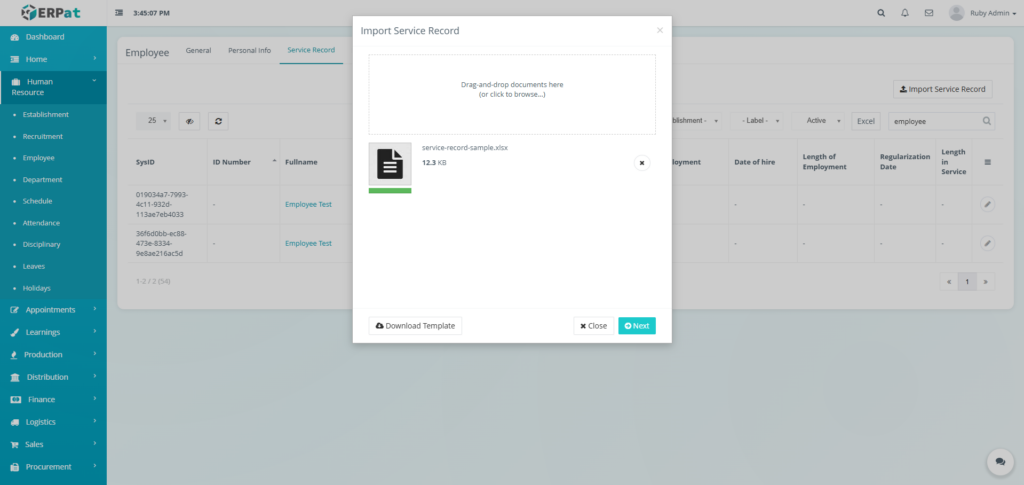Viewport: 1024px width, 485px height.
Task: Open Leaves under Human Resource
Action: pos(34,266)
